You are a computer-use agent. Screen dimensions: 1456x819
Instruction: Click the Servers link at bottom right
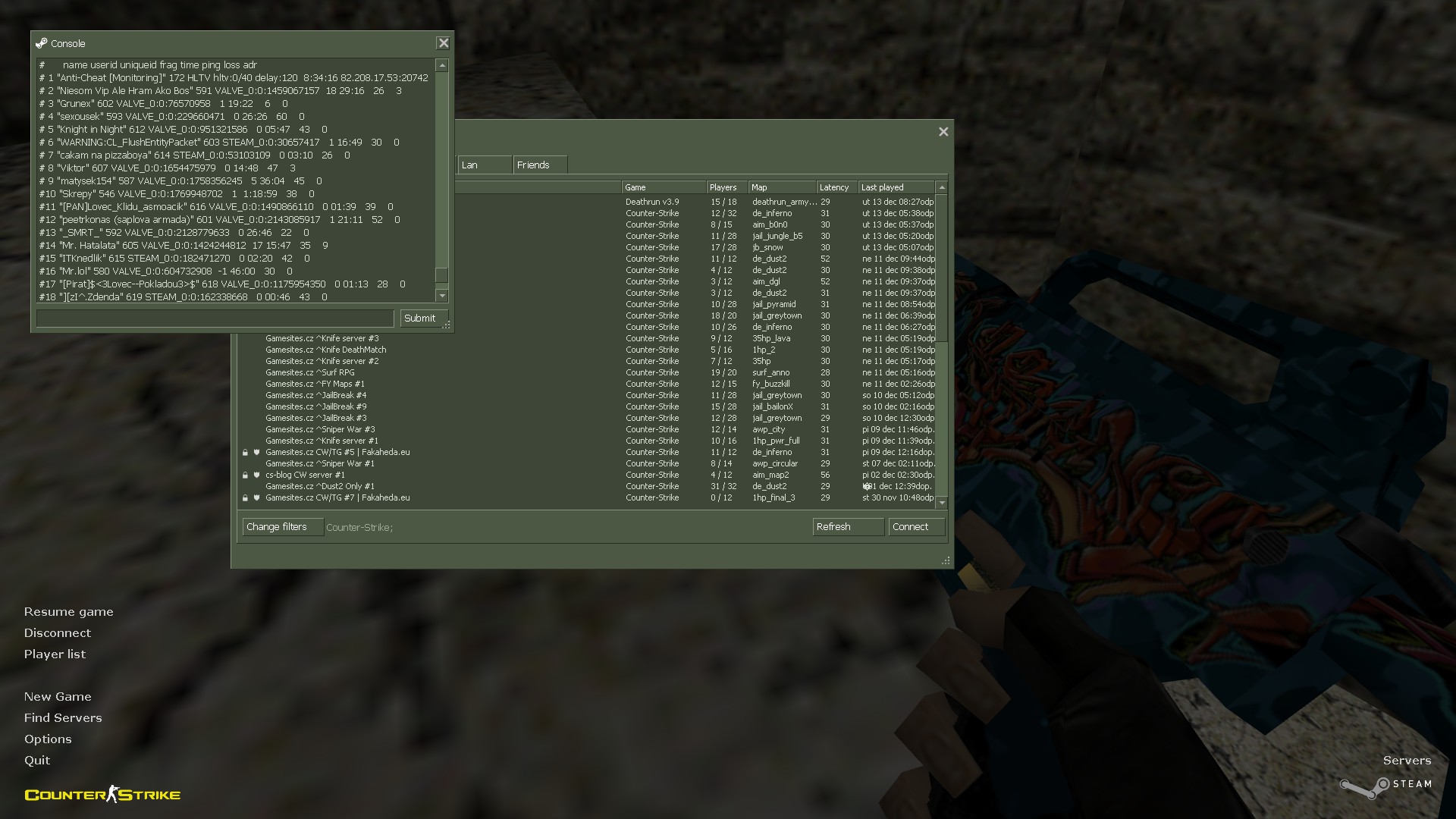(1407, 761)
